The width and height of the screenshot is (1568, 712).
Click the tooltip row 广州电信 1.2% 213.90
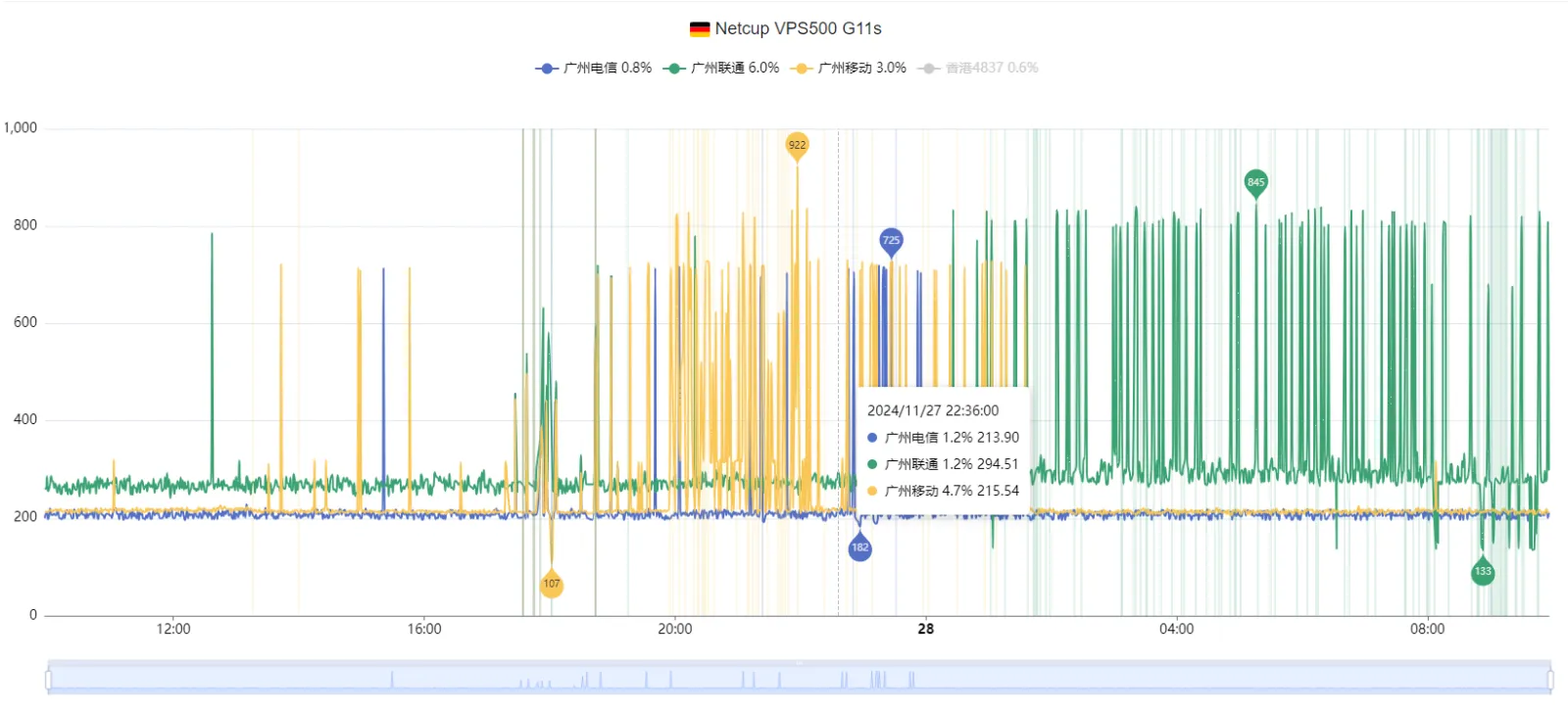tap(943, 438)
